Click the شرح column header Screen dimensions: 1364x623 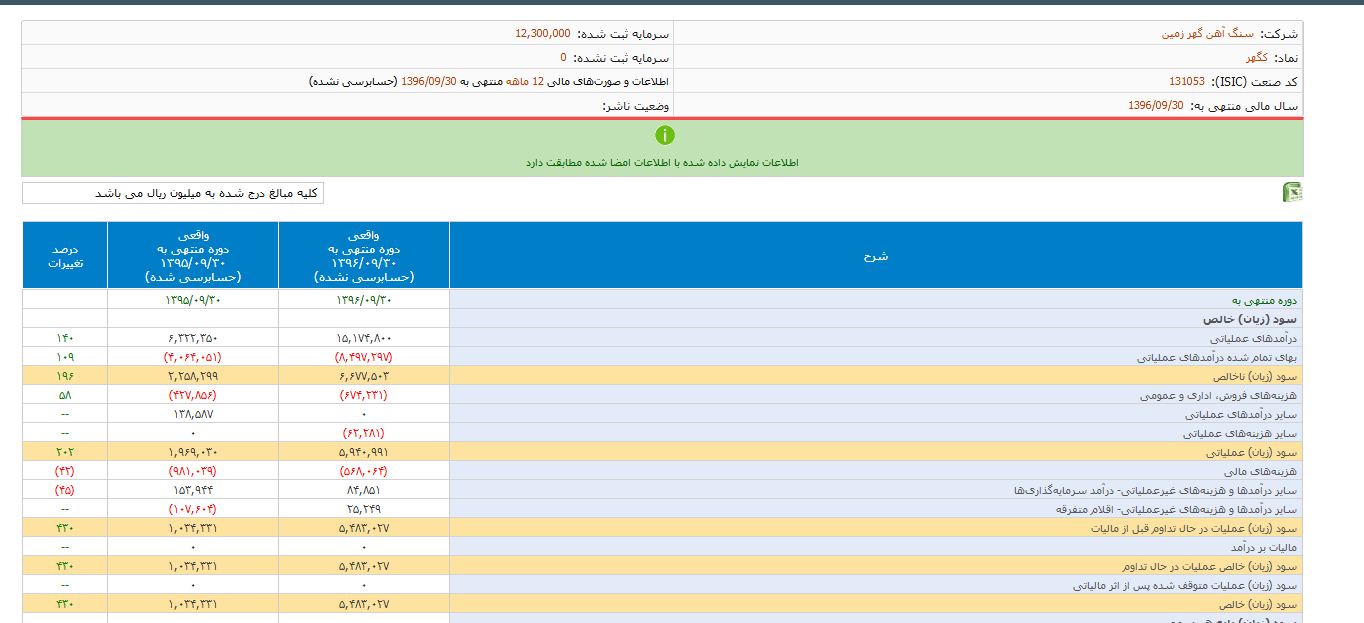point(876,256)
